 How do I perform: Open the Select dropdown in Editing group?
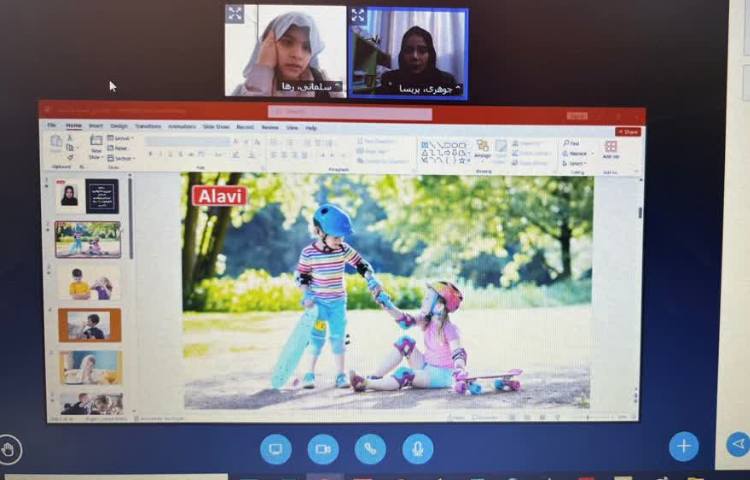click(x=575, y=162)
